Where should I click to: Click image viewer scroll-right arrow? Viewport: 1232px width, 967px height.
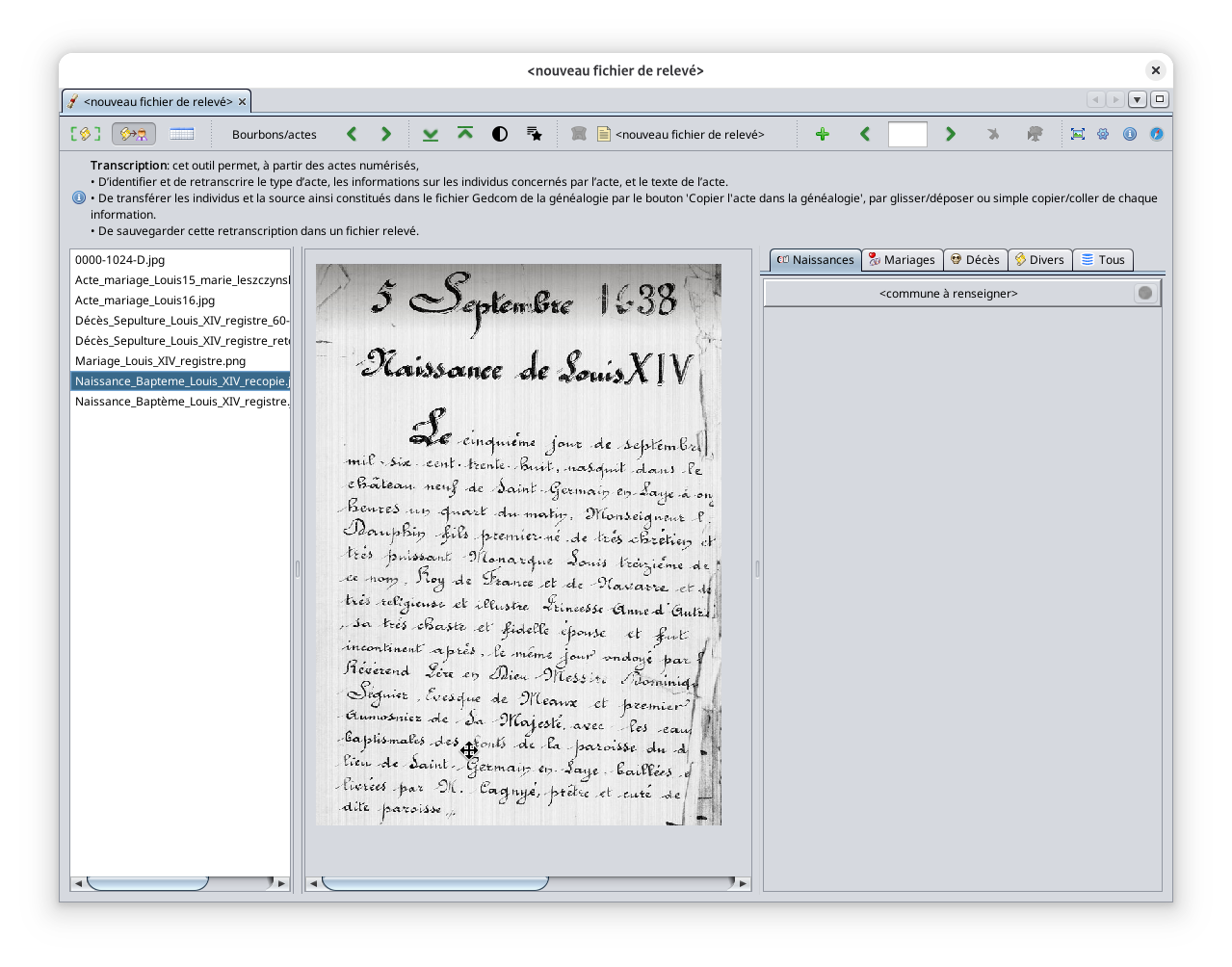click(x=743, y=883)
